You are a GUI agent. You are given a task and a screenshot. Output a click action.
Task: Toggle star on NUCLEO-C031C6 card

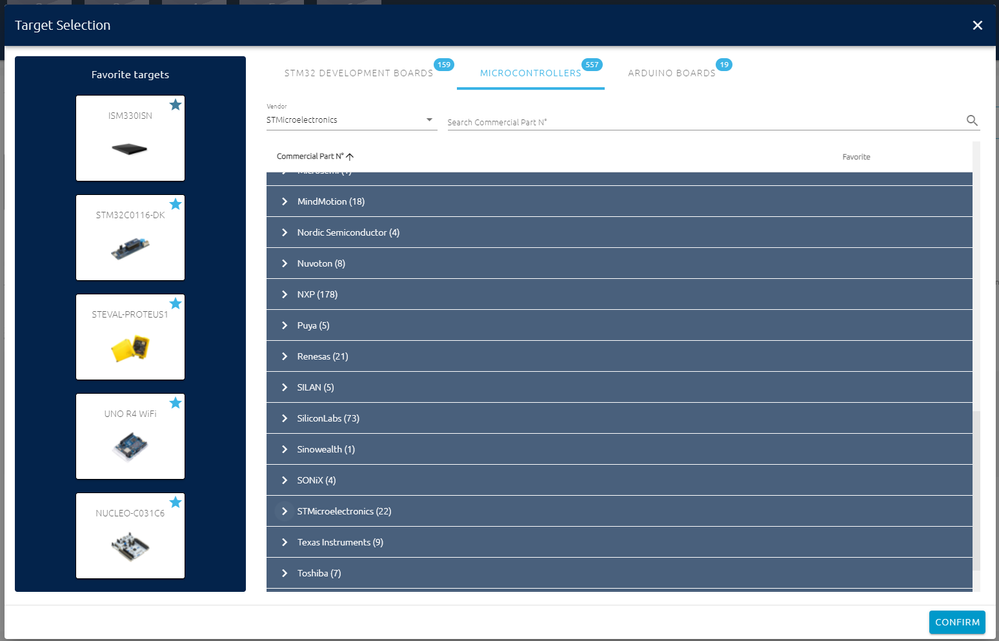(x=175, y=502)
